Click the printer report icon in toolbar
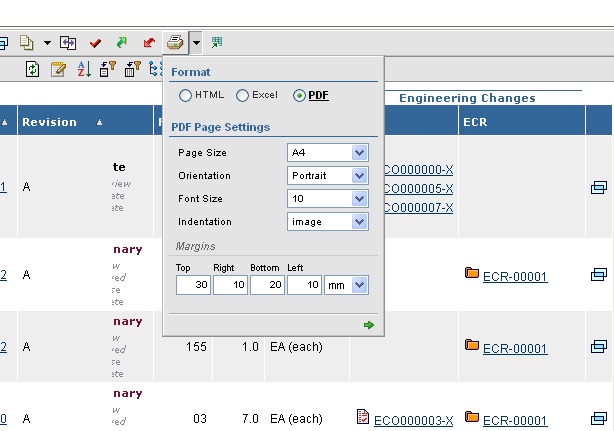The image size is (614, 431). 175,43
